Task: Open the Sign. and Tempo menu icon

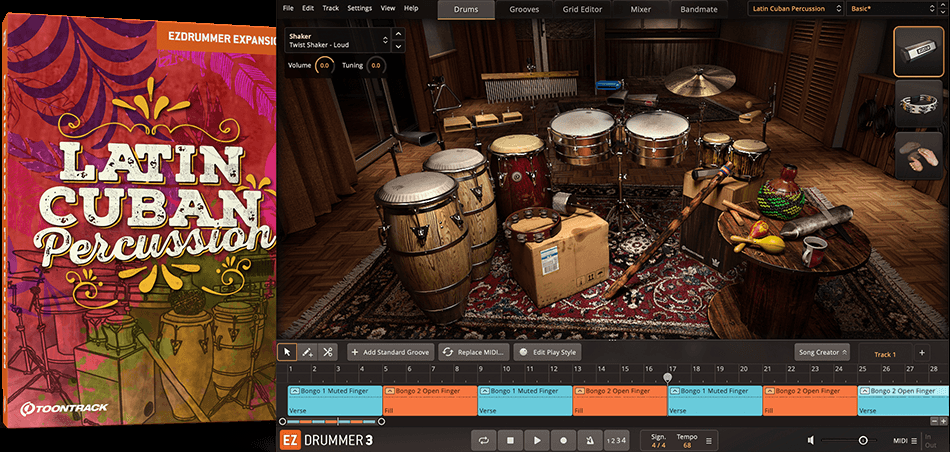Action: pos(709,440)
